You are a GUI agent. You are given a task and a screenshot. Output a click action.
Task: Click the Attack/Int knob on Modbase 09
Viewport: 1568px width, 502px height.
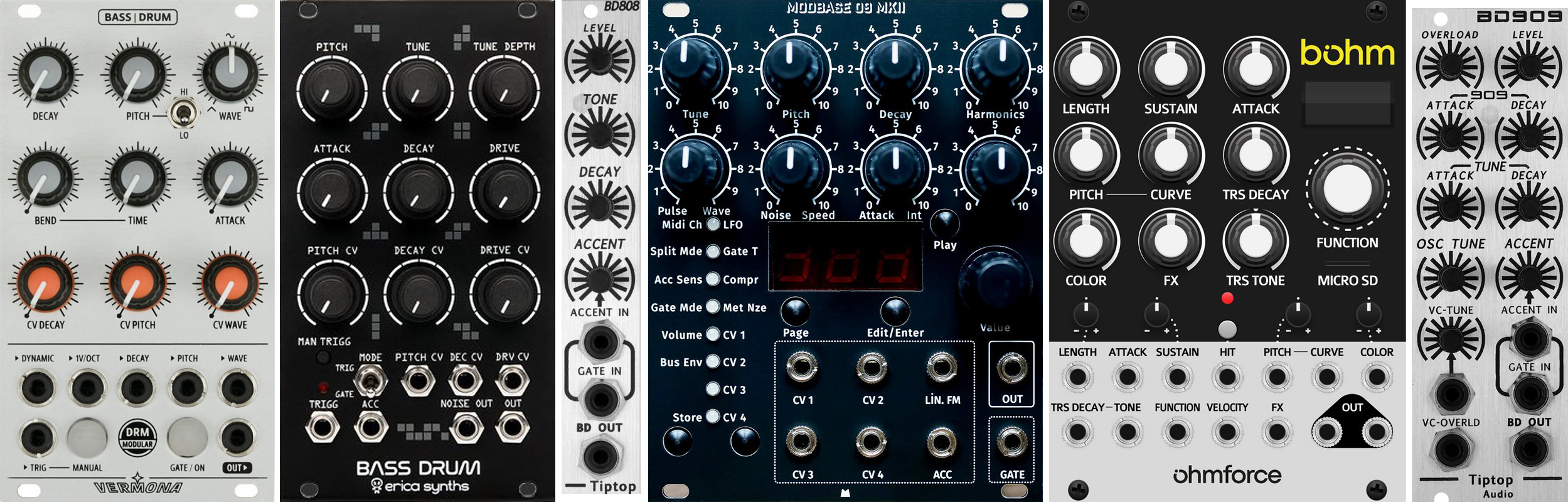coord(895,169)
